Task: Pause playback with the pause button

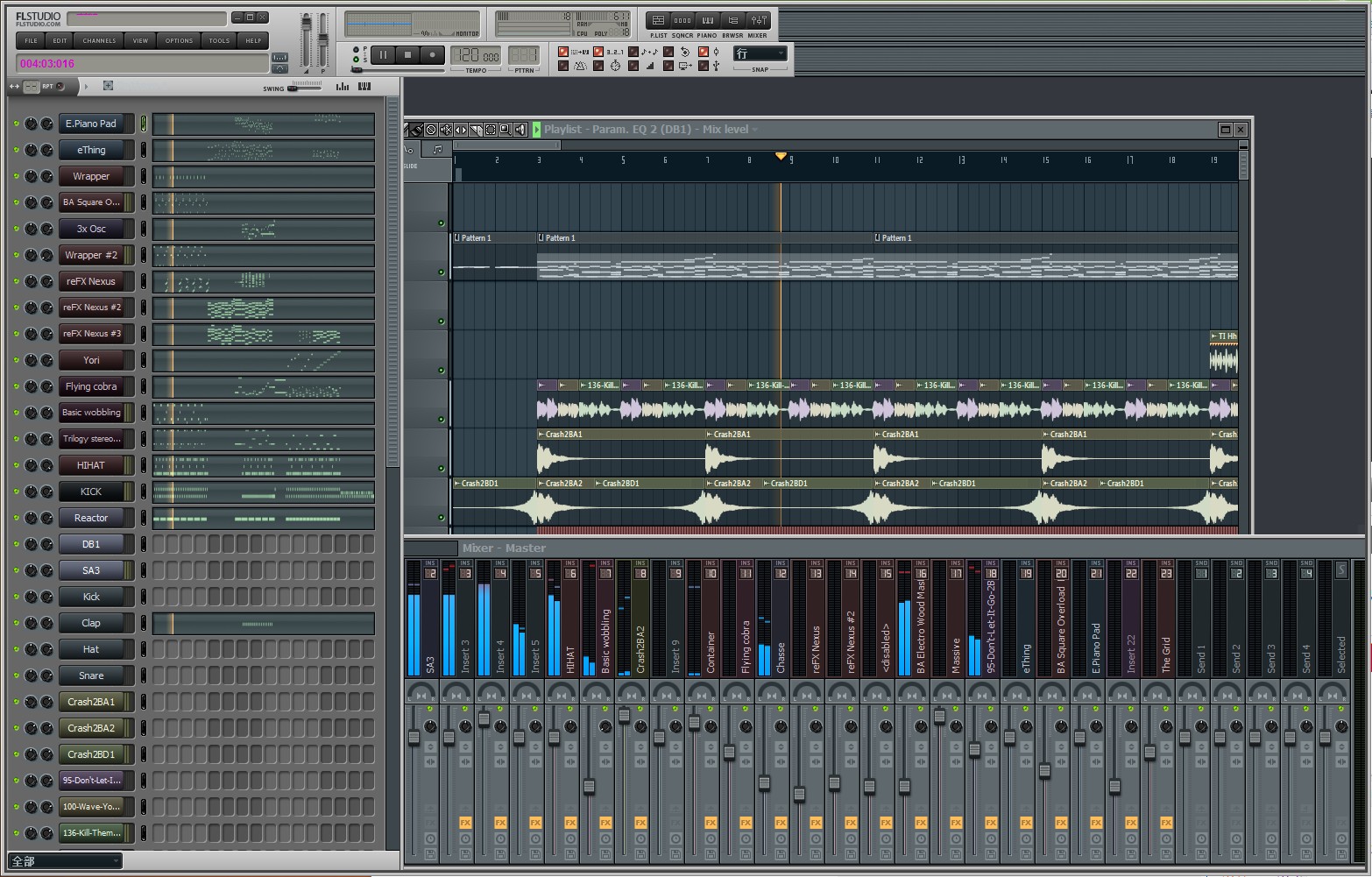Action: [x=383, y=55]
